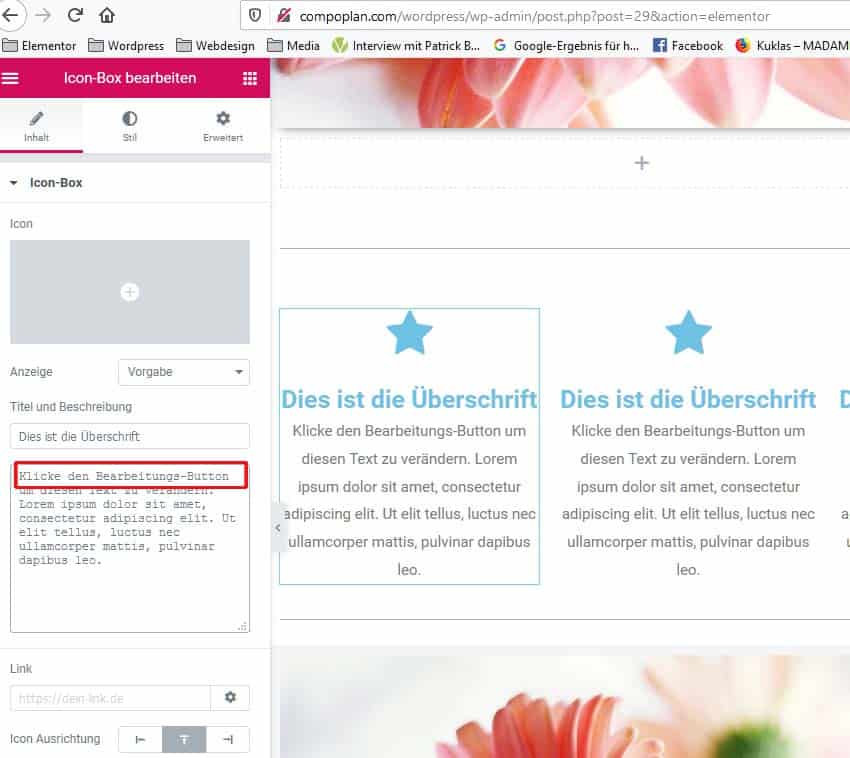Screen dimensions: 850x758
Task: Show site connection security info
Action: pos(284,16)
